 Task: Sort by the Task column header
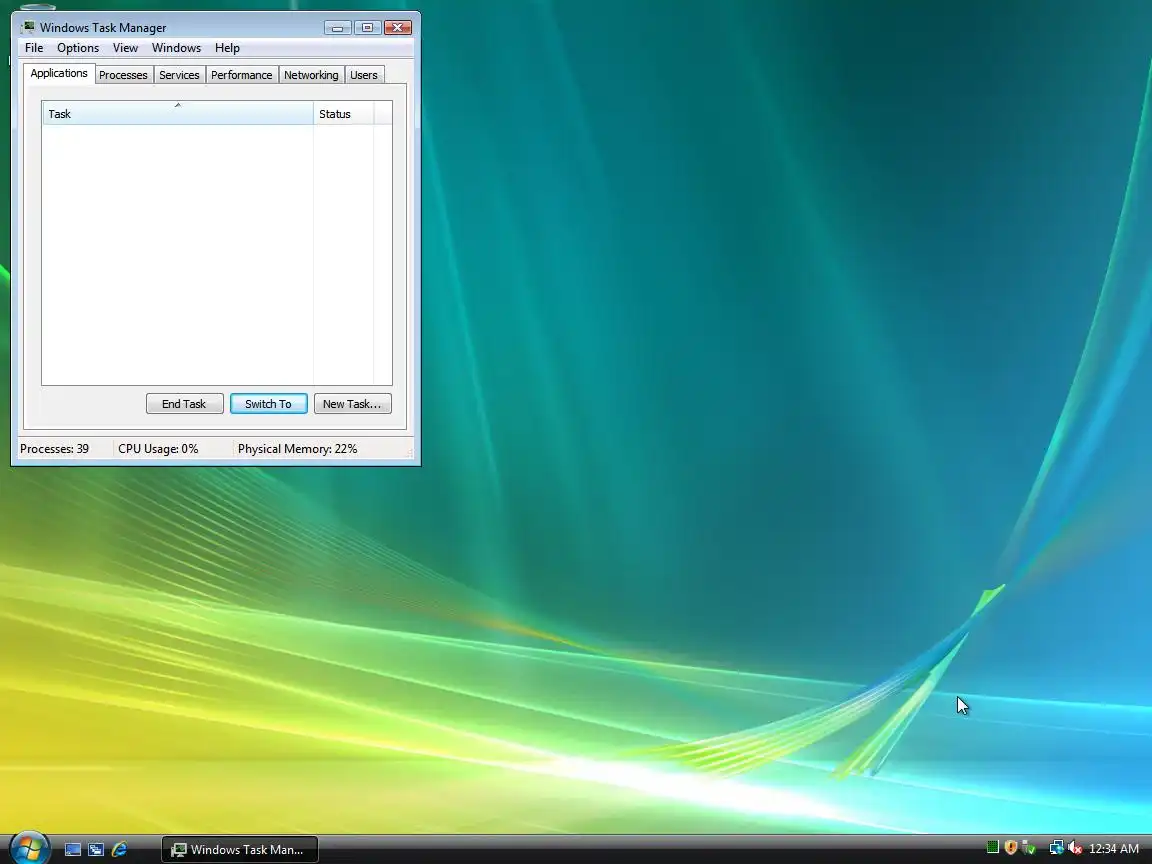(177, 114)
